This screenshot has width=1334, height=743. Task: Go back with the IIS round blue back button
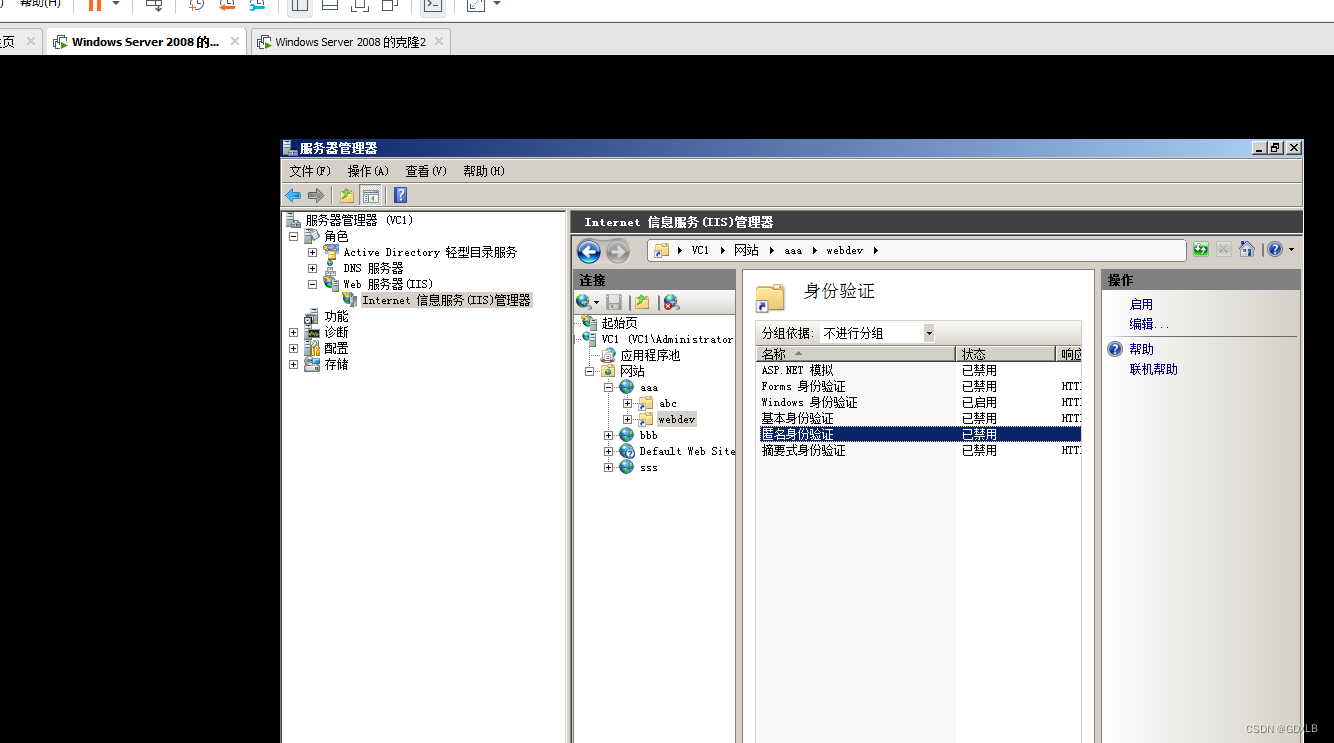[x=589, y=252]
